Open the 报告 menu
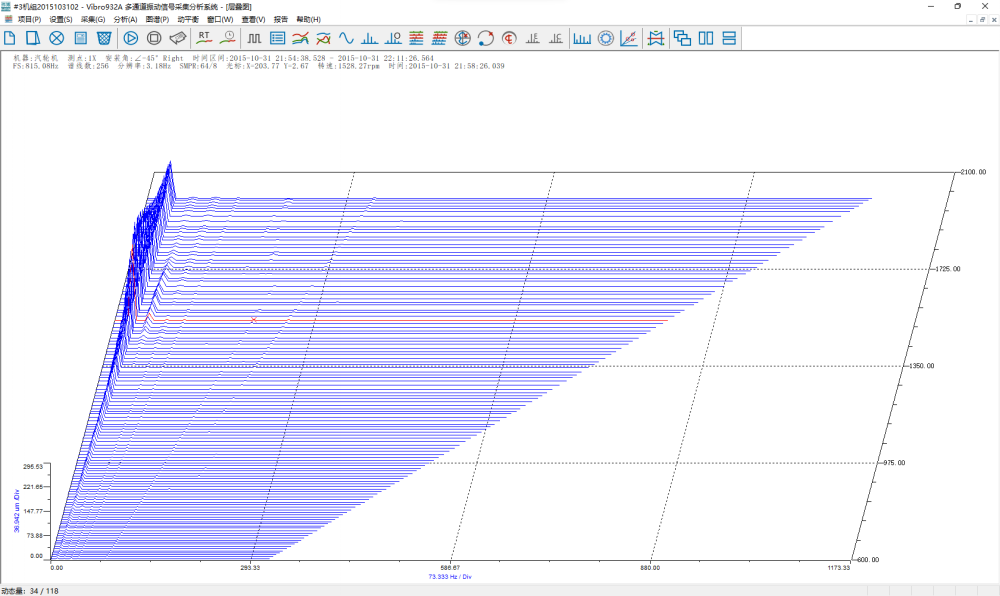This screenshot has height=596, width=1000. (281, 20)
